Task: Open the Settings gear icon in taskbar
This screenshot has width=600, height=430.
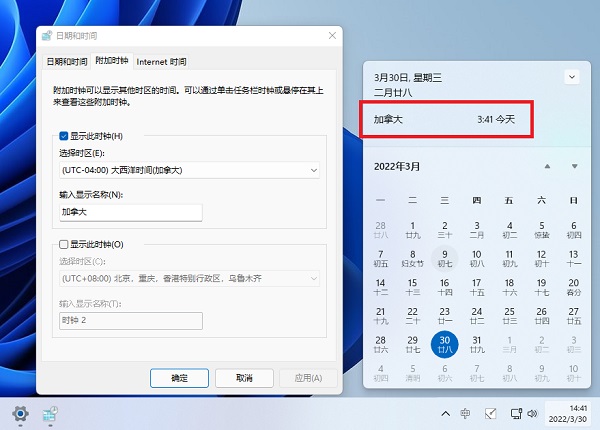Action: 19,413
